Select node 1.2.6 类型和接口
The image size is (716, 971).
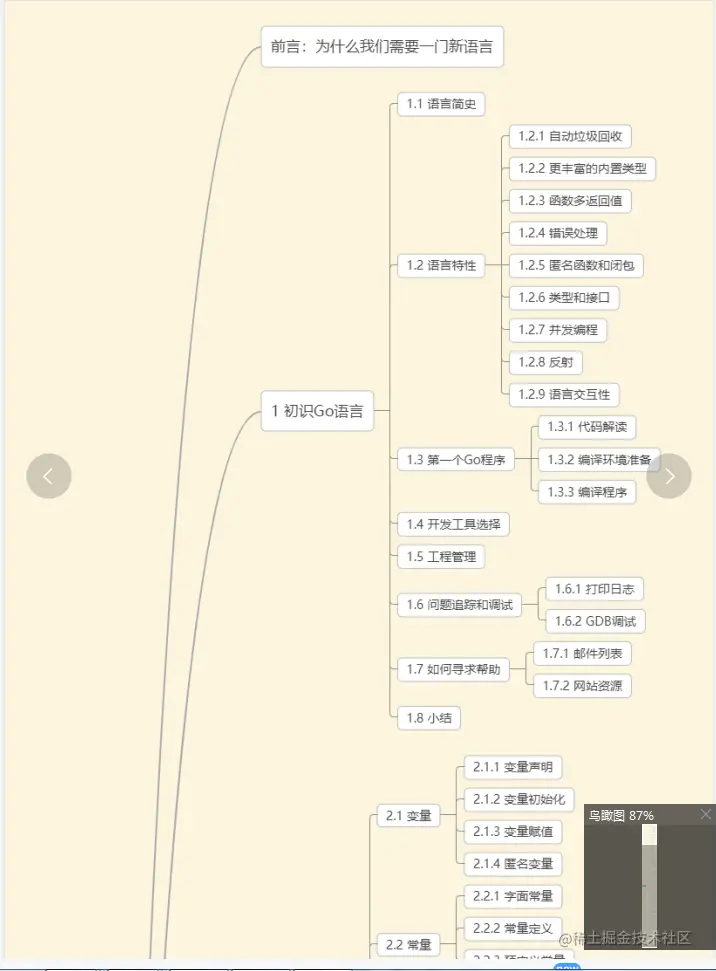pos(564,298)
